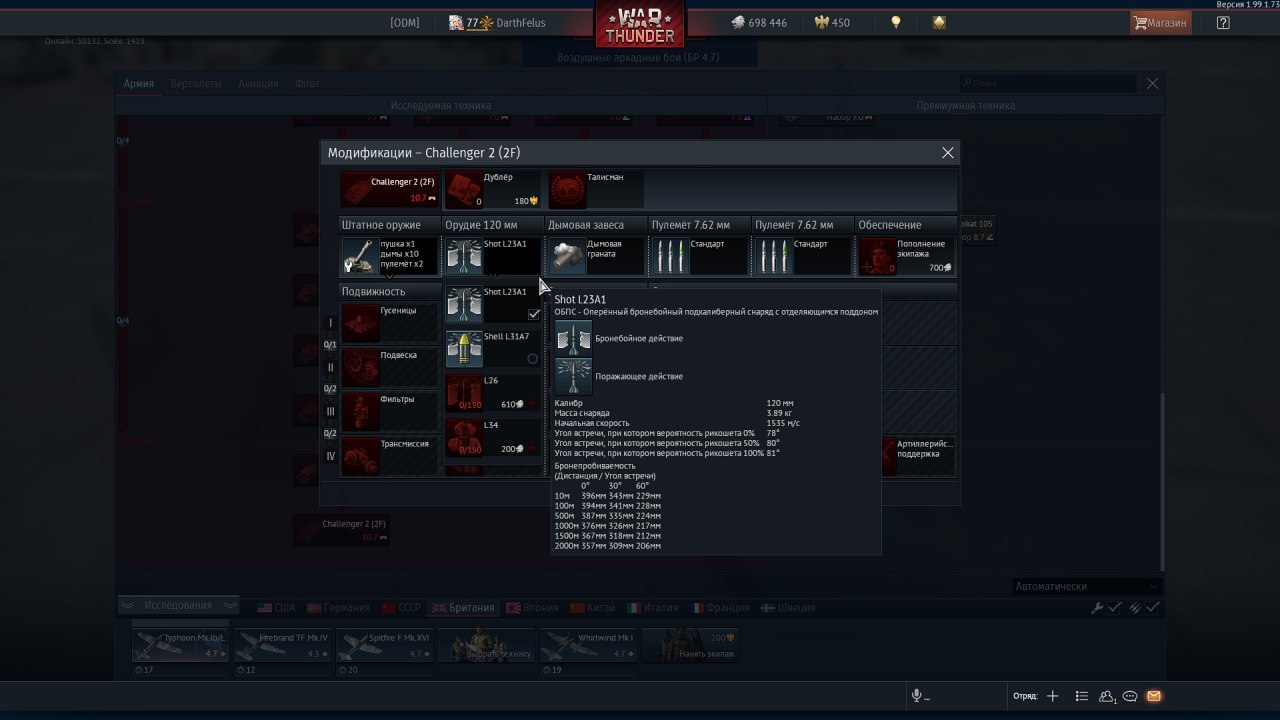
Task: Click the Пополнение экипажа crew replenishment item
Action: (x=906, y=256)
